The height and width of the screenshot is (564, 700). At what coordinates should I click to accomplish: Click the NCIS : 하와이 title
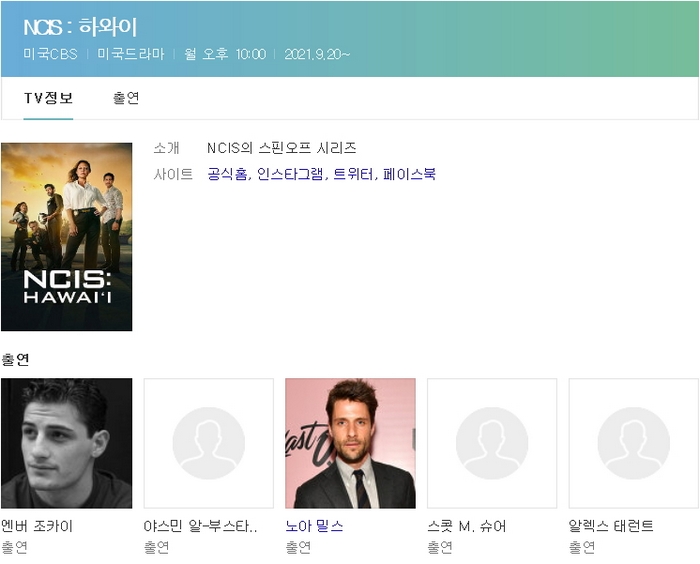[x=80, y=27]
